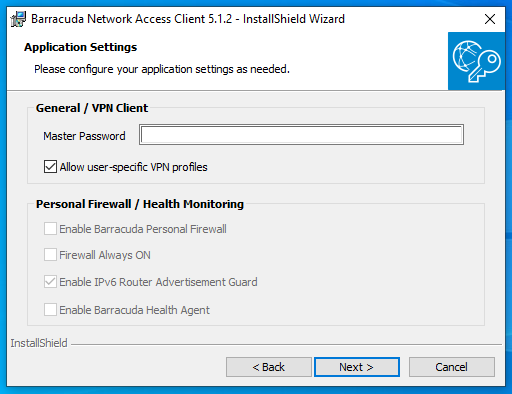The height and width of the screenshot is (394, 512).
Task: Click the InstallShield footer label
Action: pos(39,343)
